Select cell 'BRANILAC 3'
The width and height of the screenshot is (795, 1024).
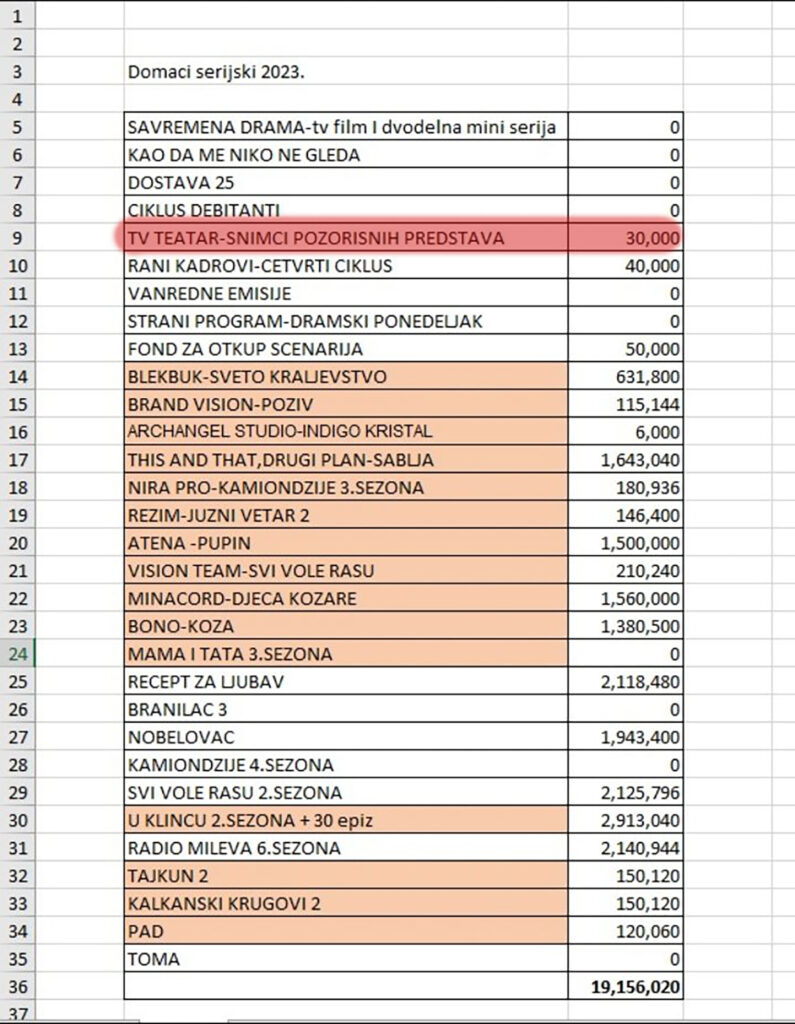(x=346, y=709)
